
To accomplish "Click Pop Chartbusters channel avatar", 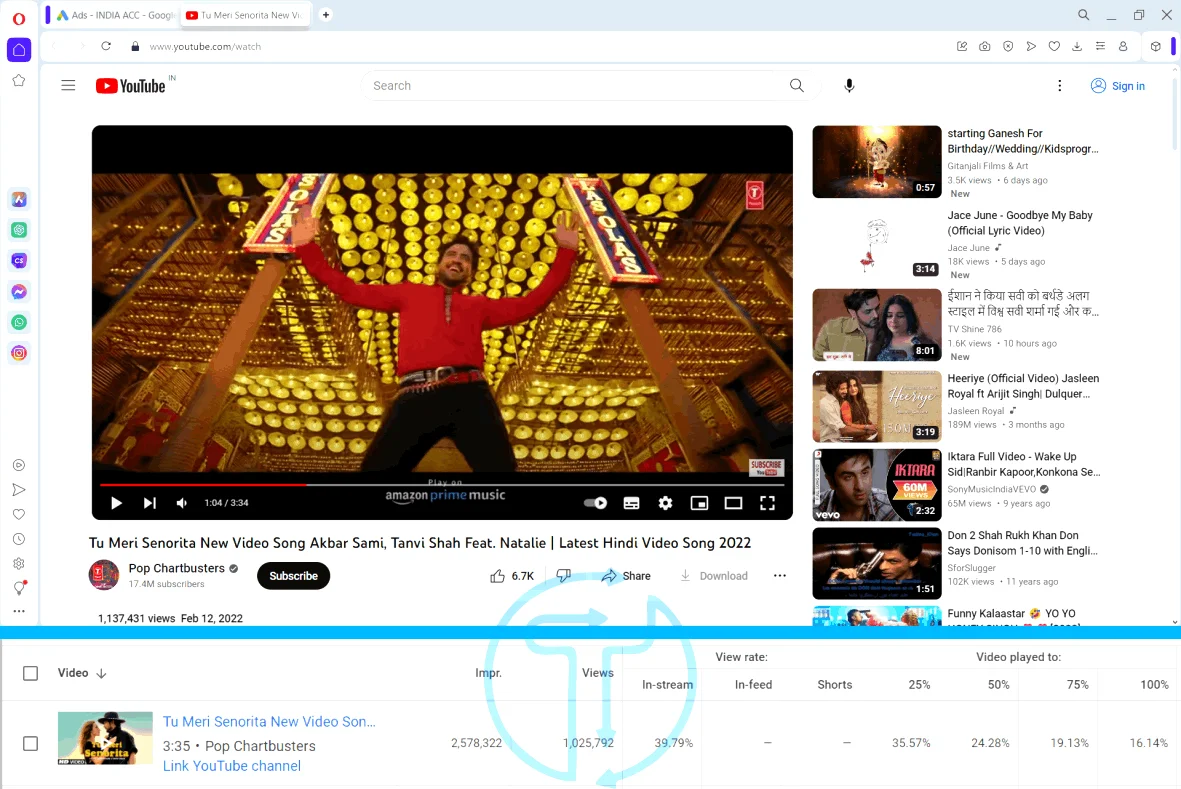I will [x=104, y=575].
